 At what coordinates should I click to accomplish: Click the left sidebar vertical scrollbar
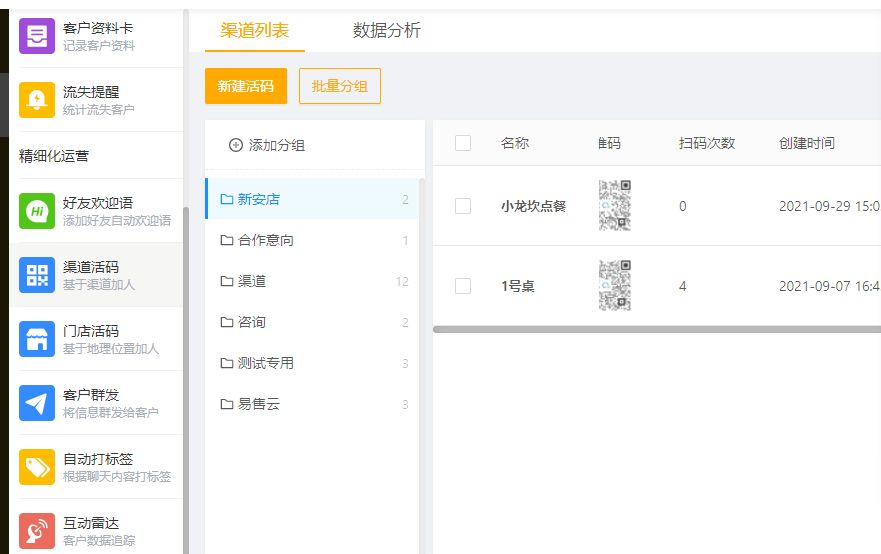pyautogui.click(x=186, y=380)
